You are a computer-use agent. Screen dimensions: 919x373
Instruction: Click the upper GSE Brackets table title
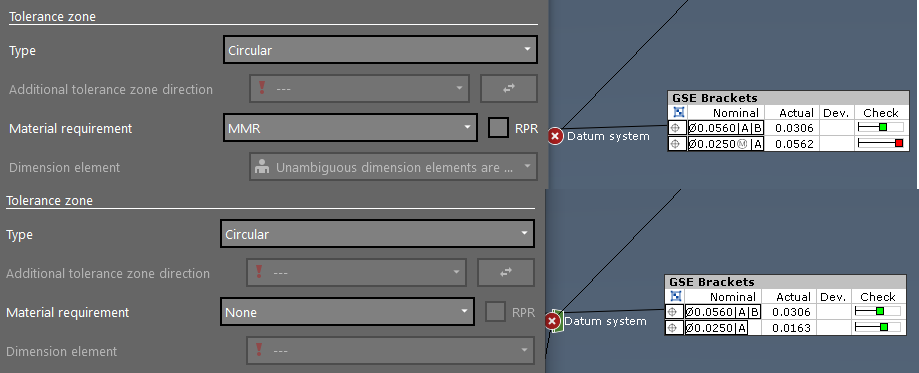point(707,98)
